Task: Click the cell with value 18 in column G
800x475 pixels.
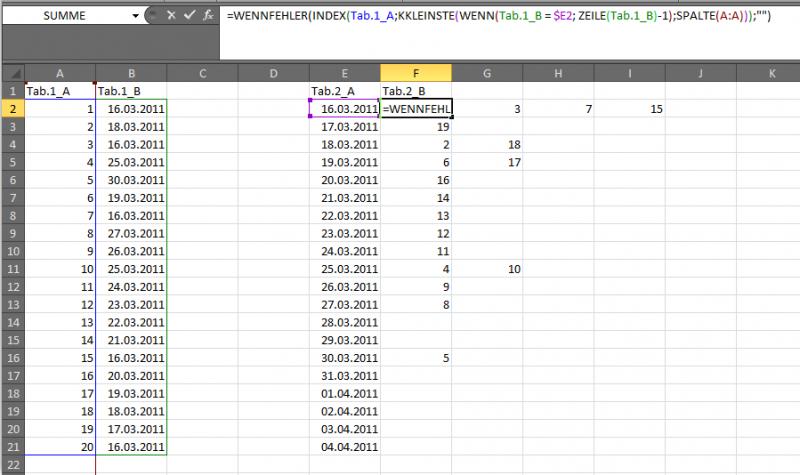Action: coord(487,144)
